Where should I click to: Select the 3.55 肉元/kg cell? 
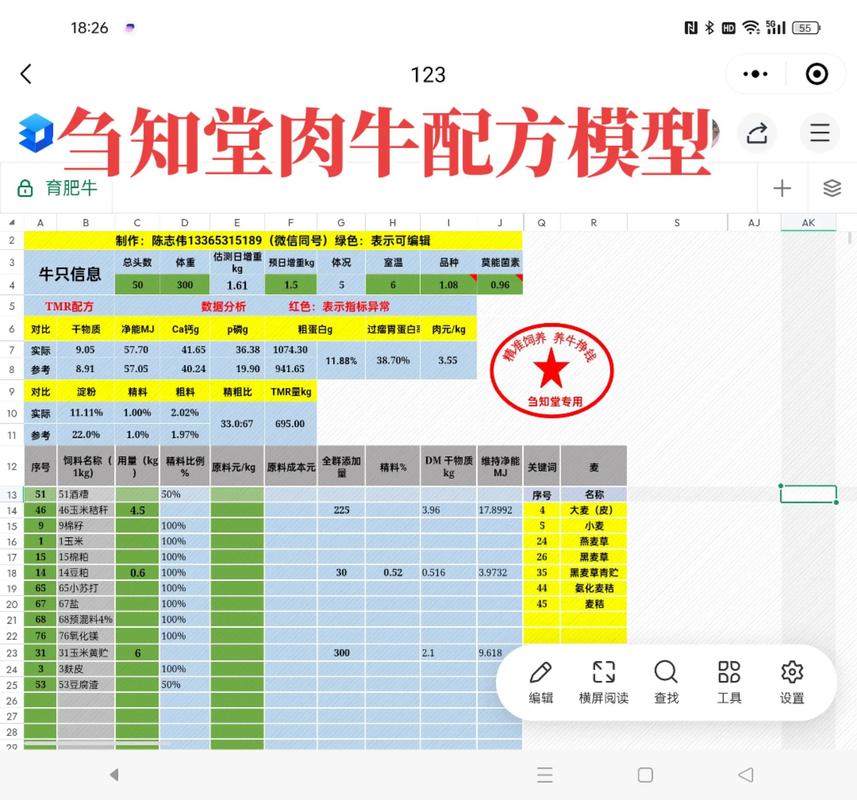pyautogui.click(x=448, y=360)
